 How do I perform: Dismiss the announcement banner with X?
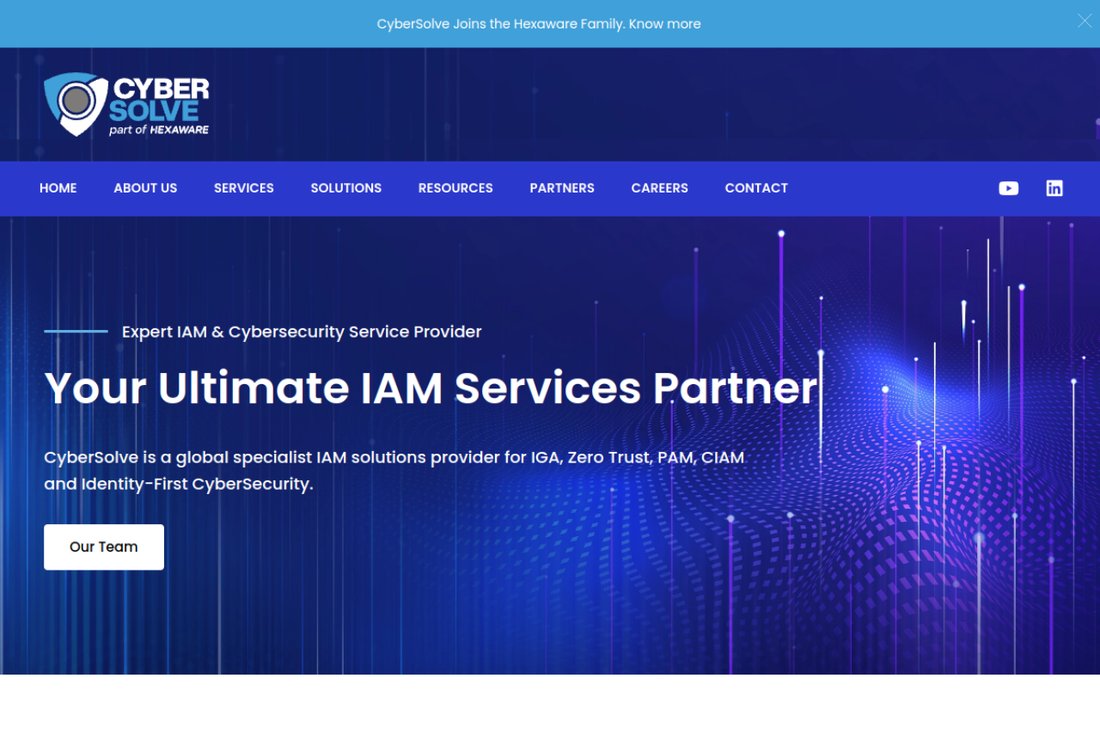pos(1084,20)
